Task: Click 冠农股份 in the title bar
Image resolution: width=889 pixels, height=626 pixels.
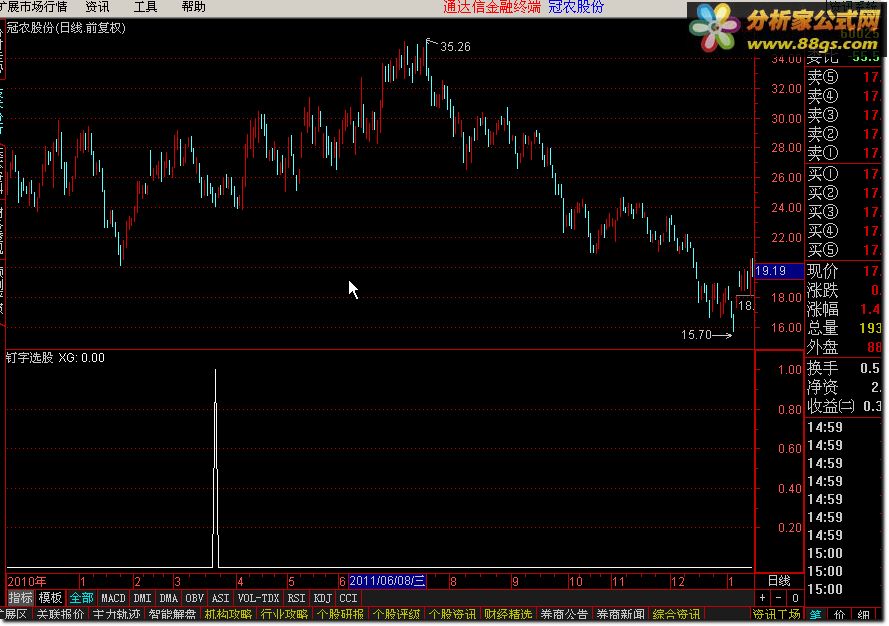Action: pos(575,7)
